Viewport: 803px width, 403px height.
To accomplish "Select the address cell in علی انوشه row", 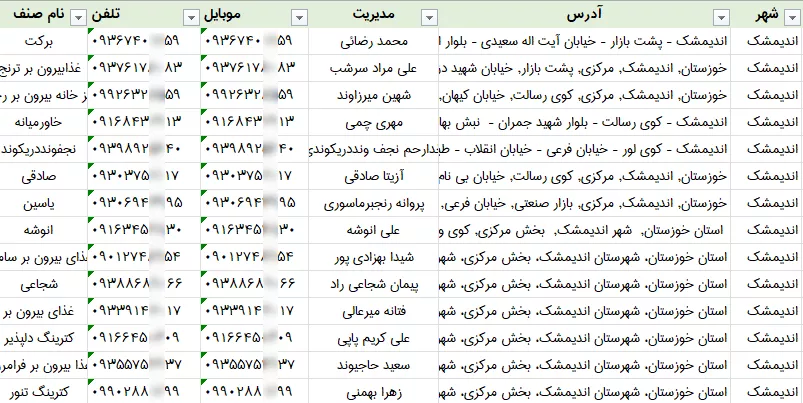I will (x=584, y=230).
